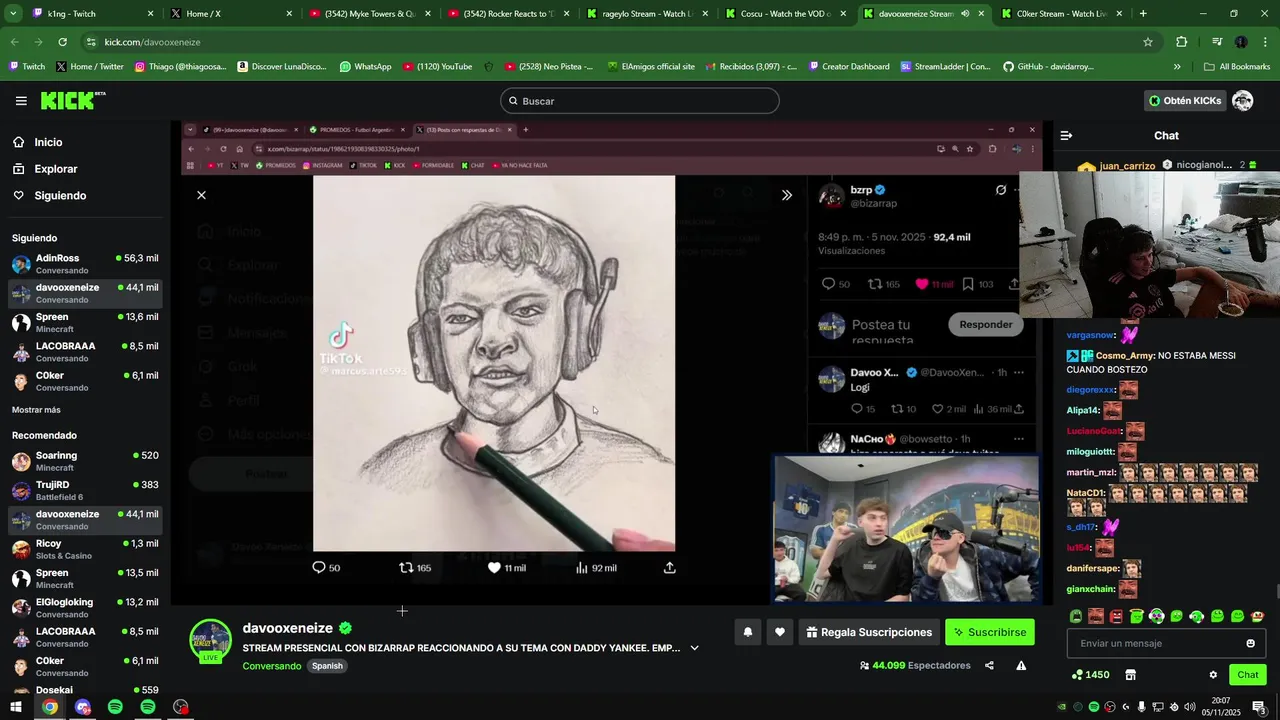Open ElGloglokiing recommended channel

click(85, 608)
